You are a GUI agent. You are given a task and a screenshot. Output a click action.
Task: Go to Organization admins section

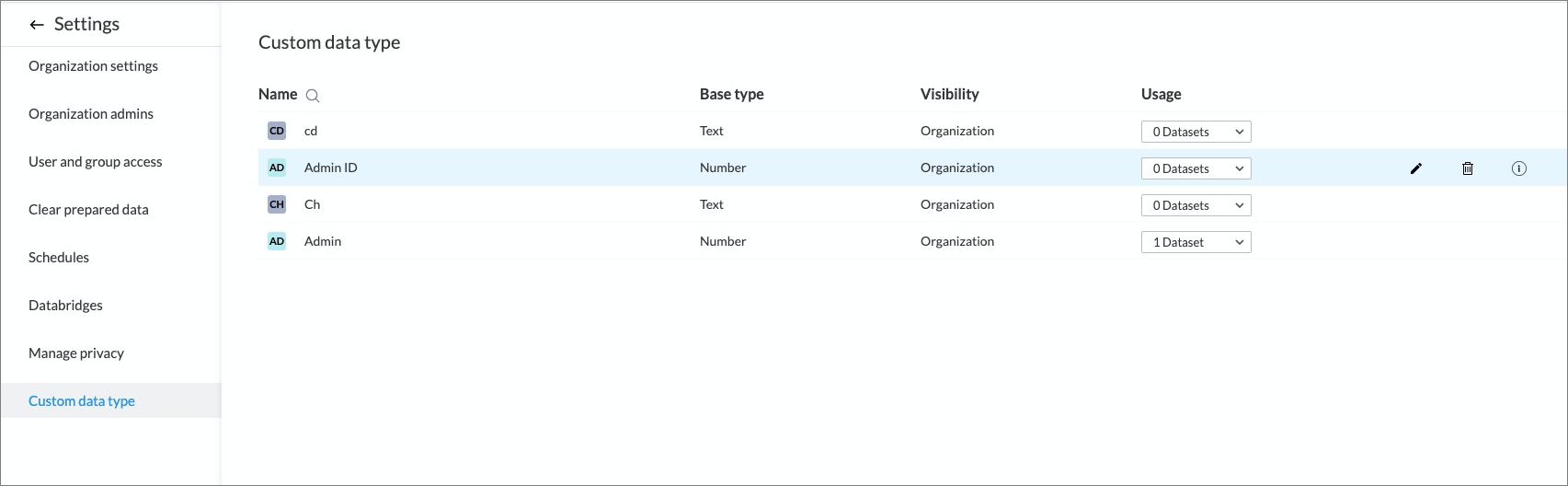(91, 114)
